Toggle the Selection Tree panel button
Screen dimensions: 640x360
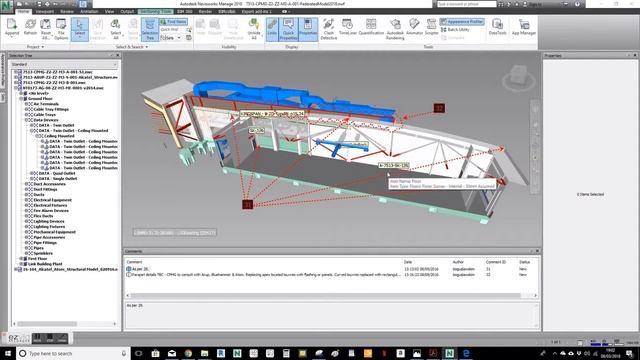tap(150, 29)
